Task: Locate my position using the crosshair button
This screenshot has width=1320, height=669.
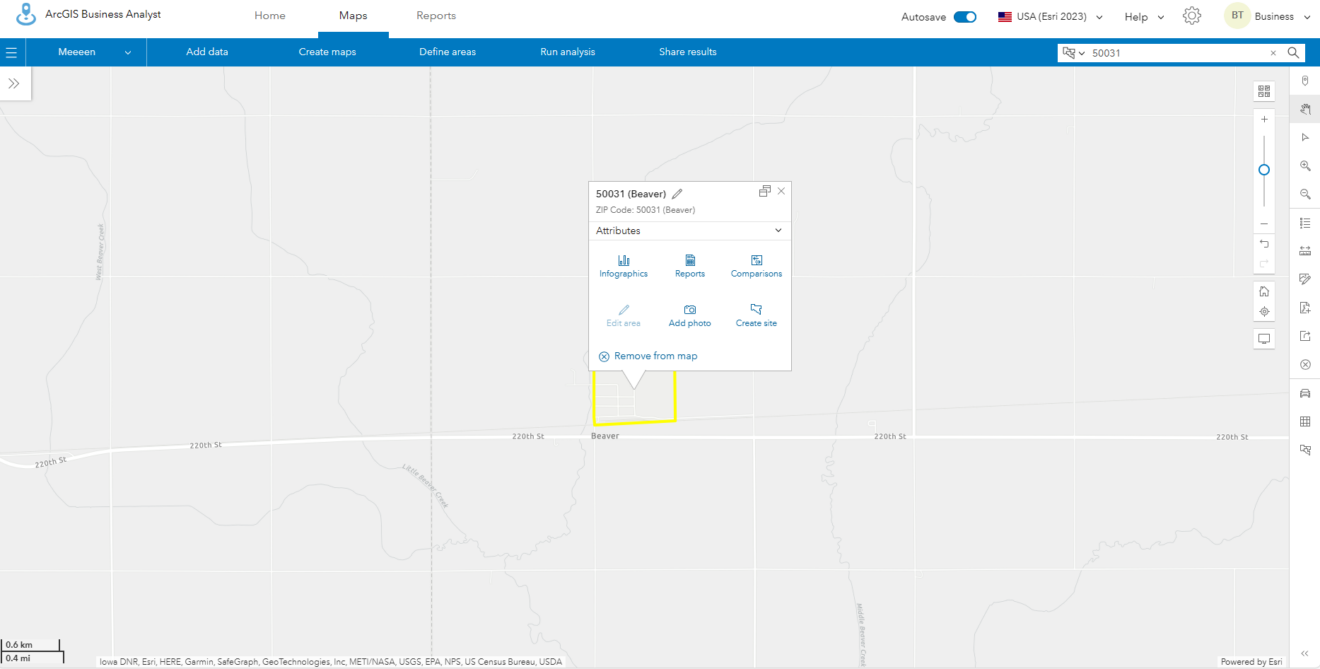Action: click(x=1264, y=311)
